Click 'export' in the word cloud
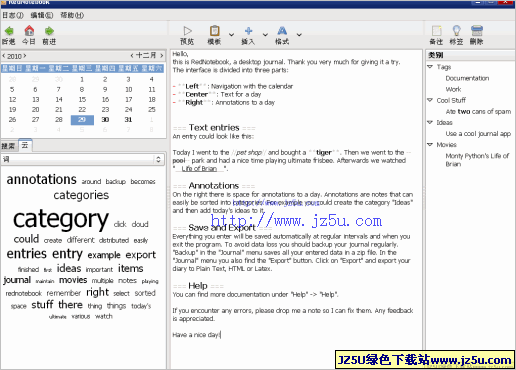This screenshot has height=370, width=516. point(141,255)
